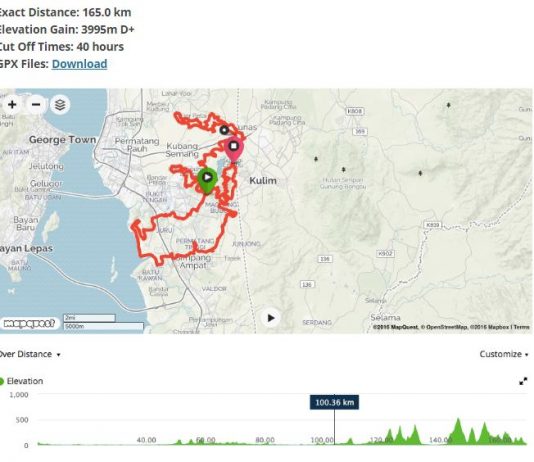Open the map layers selector
Image resolution: width=534 pixels, height=462 pixels.
click(x=60, y=105)
